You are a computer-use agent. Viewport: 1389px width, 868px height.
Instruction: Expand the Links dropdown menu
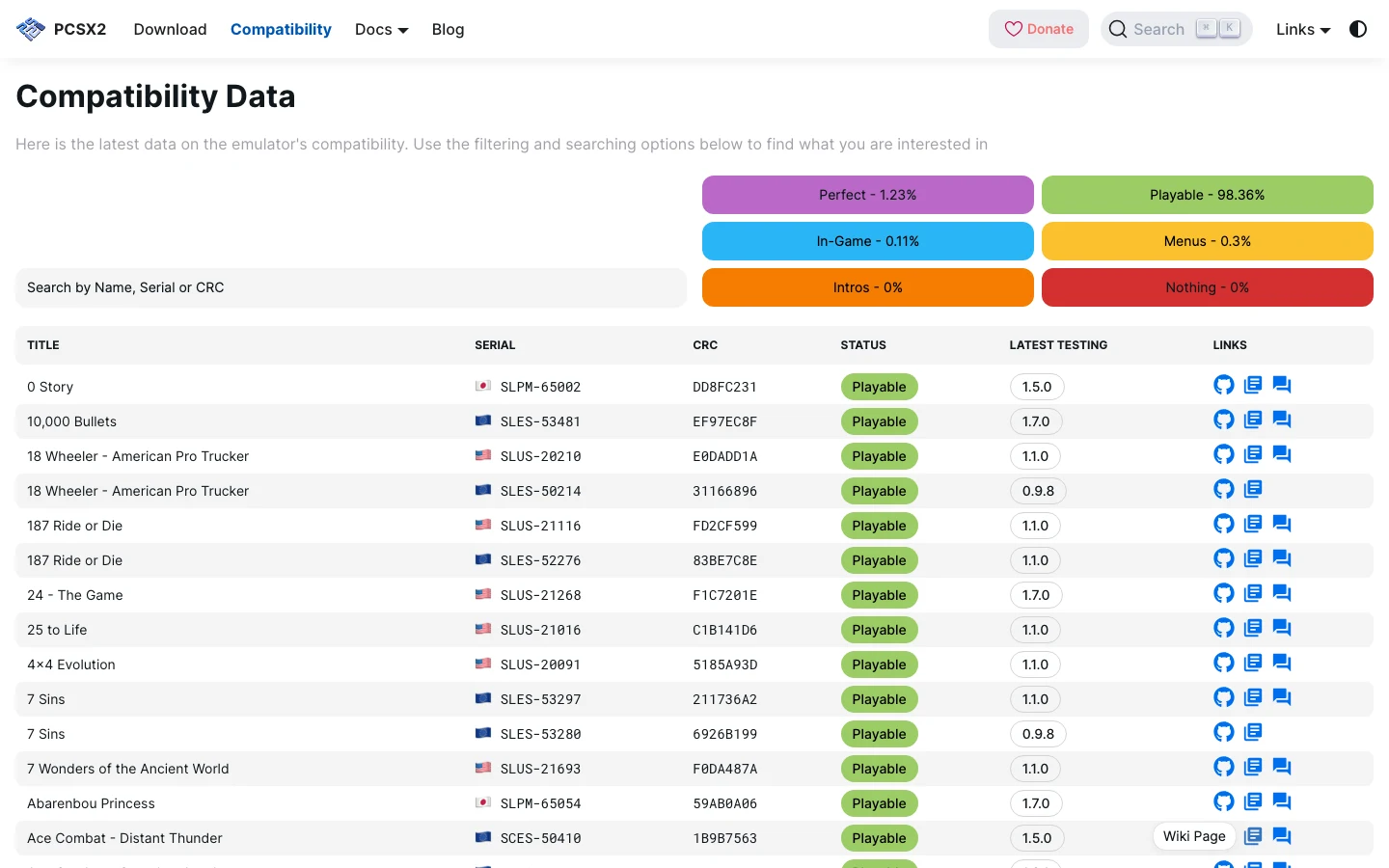tap(1303, 29)
